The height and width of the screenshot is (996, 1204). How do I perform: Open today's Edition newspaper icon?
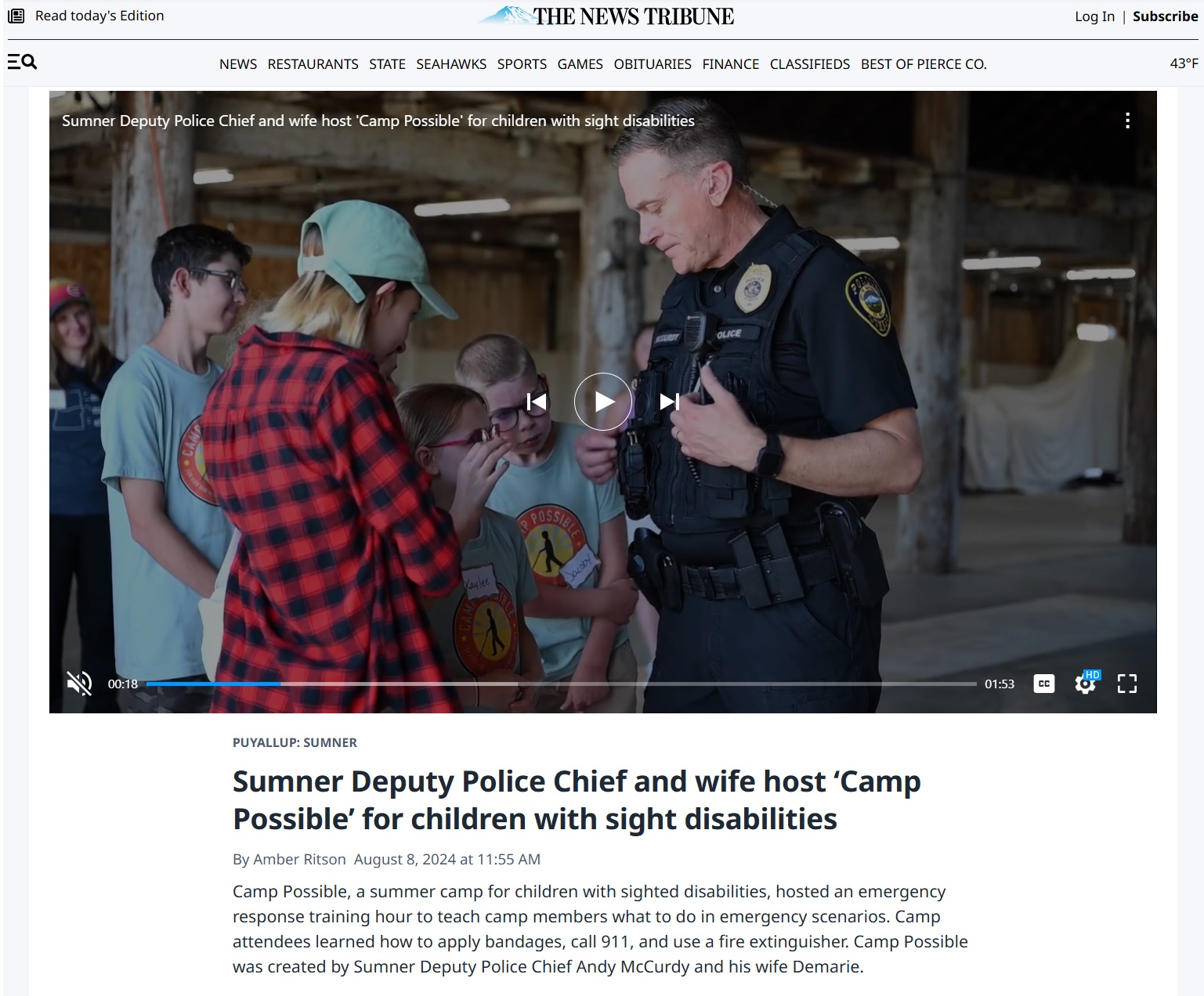pyautogui.click(x=16, y=16)
